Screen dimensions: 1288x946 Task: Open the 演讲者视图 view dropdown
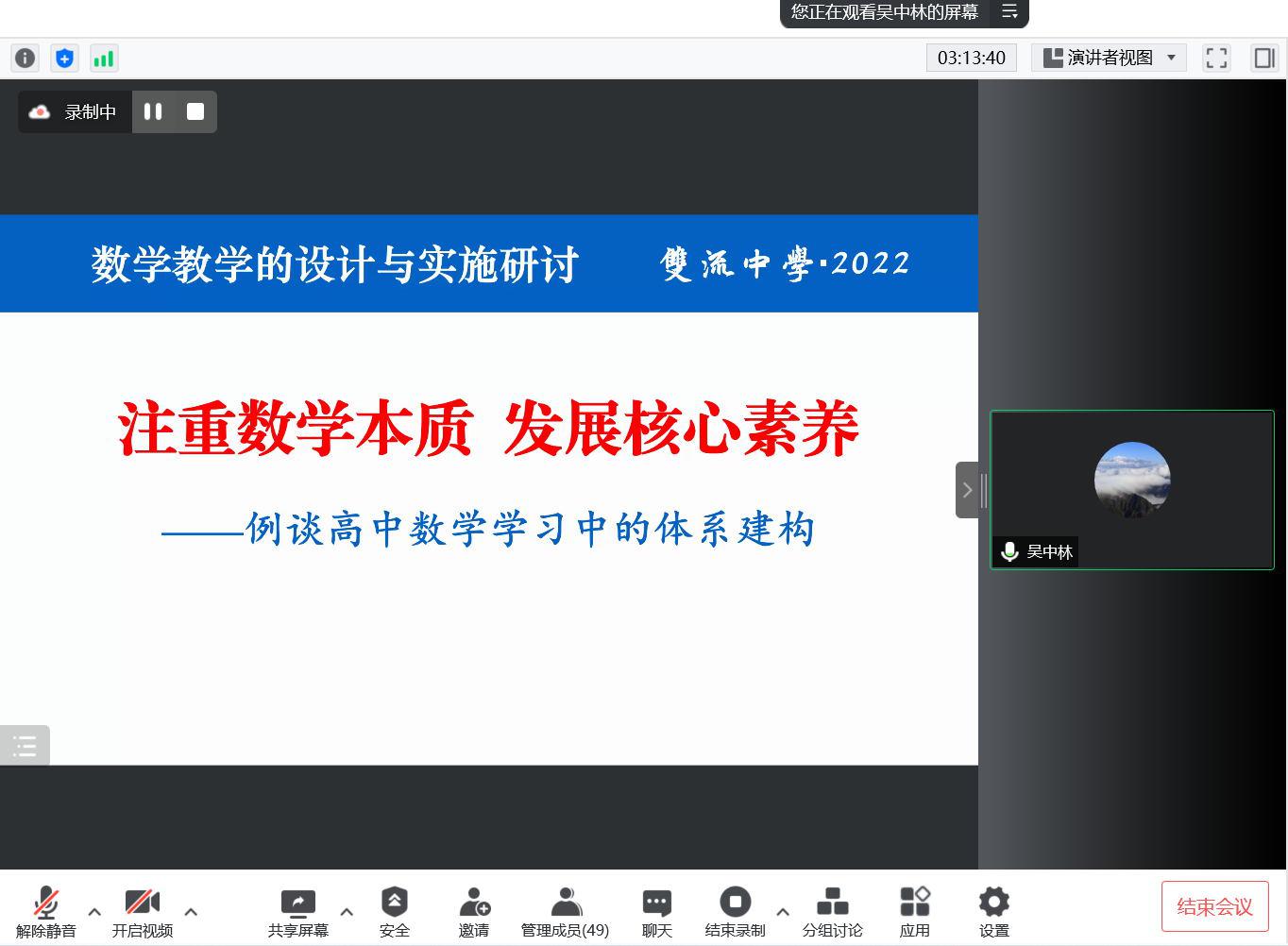(1109, 58)
